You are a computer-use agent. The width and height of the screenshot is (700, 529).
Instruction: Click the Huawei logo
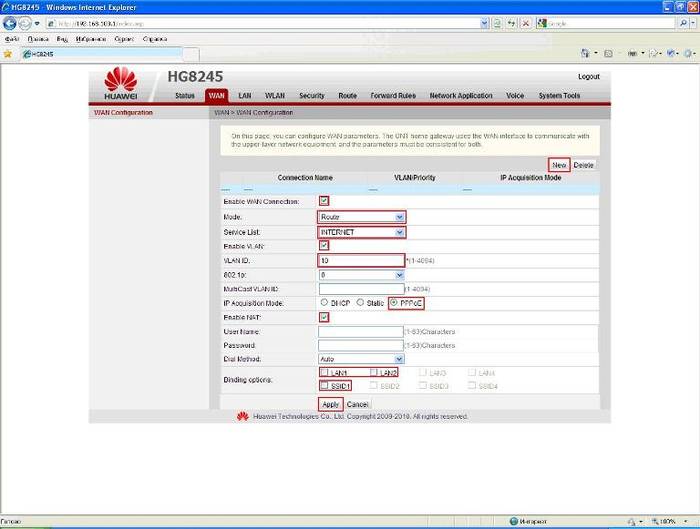tap(120, 84)
